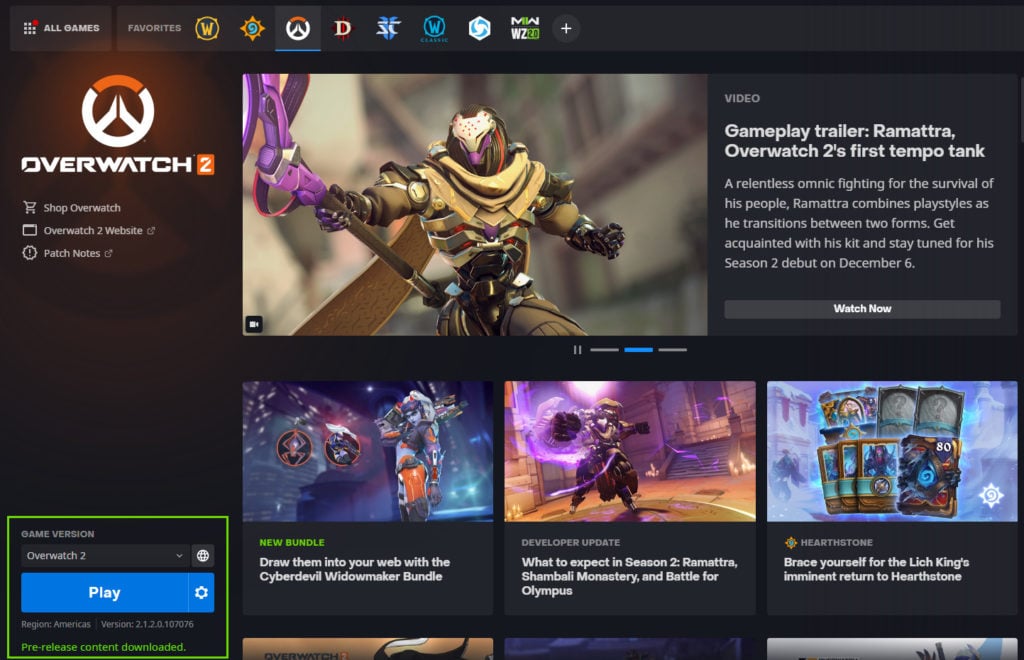
Task: Select Heroes of the Storm icon
Action: click(480, 28)
